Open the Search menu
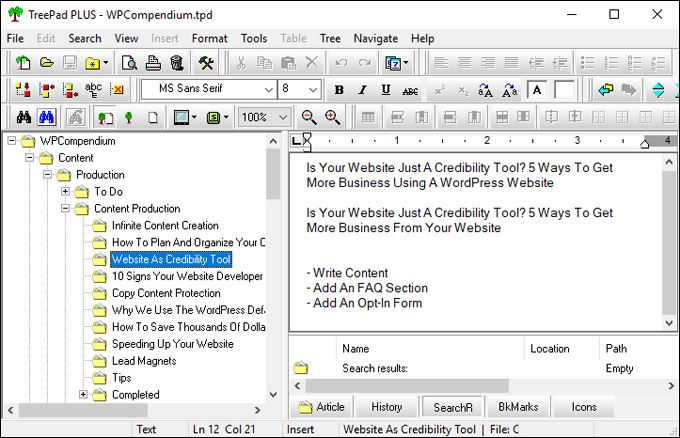 point(85,39)
